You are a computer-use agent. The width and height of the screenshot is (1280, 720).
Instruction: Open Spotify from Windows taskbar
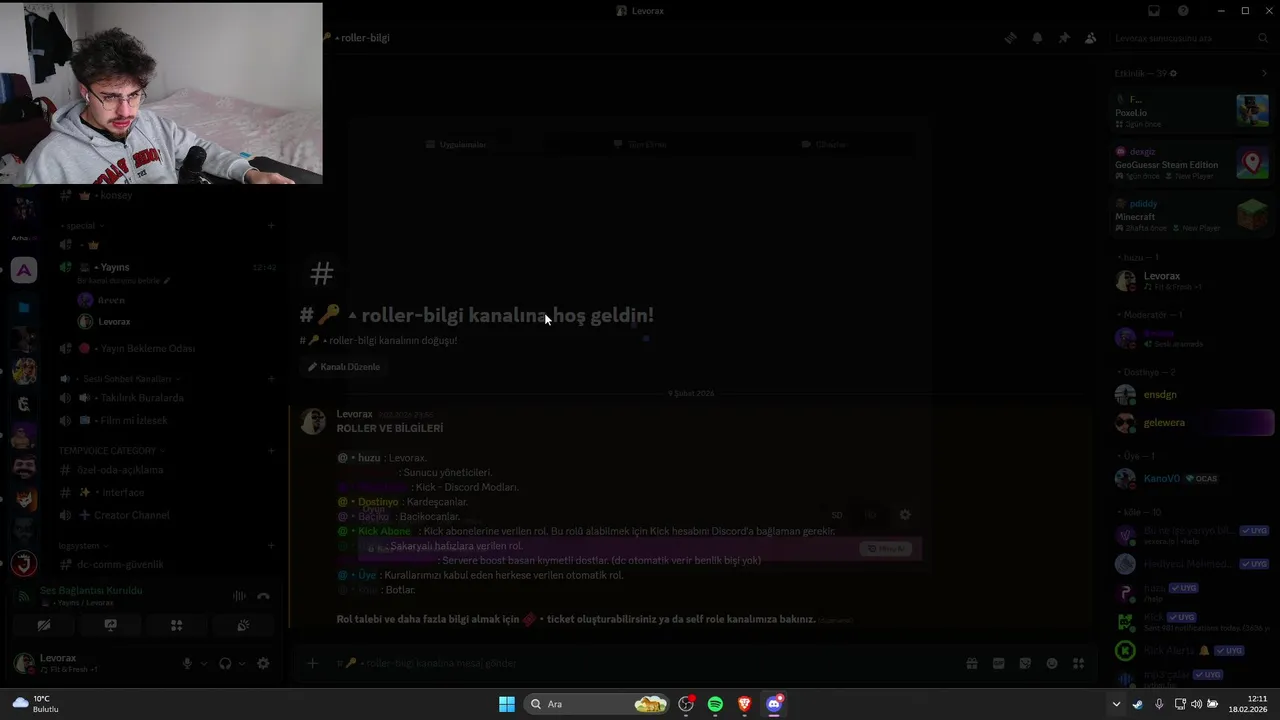(715, 704)
